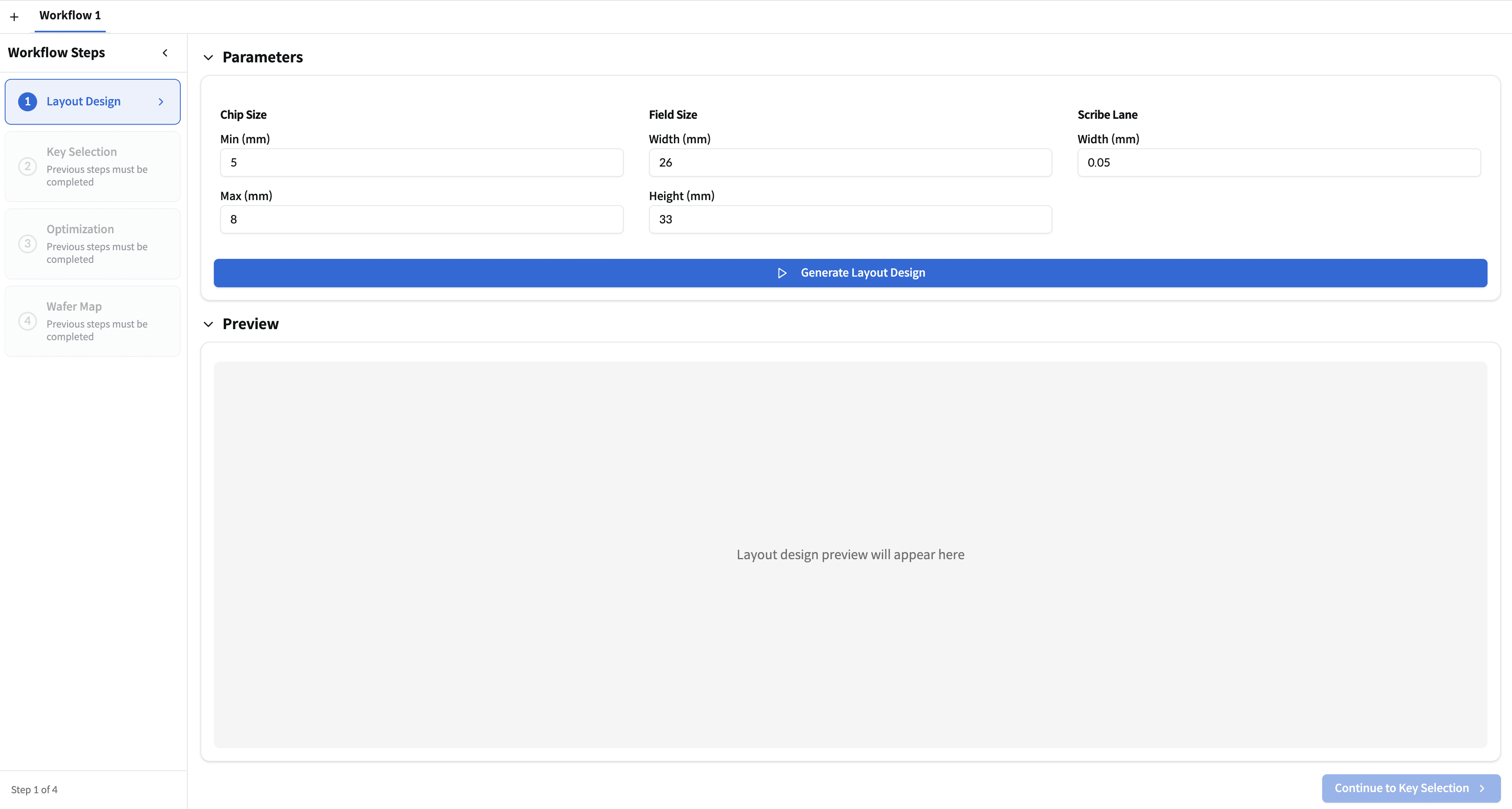Click the arrow in Continue to Key Selection
1512x809 pixels.
pos(1482,788)
